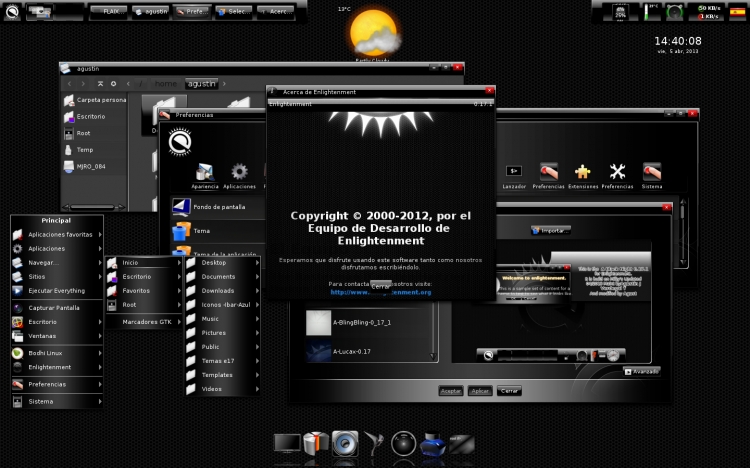750x468 pixels.
Task: Switch to the Prefe... taskbar window button
Action: [x=193, y=12]
